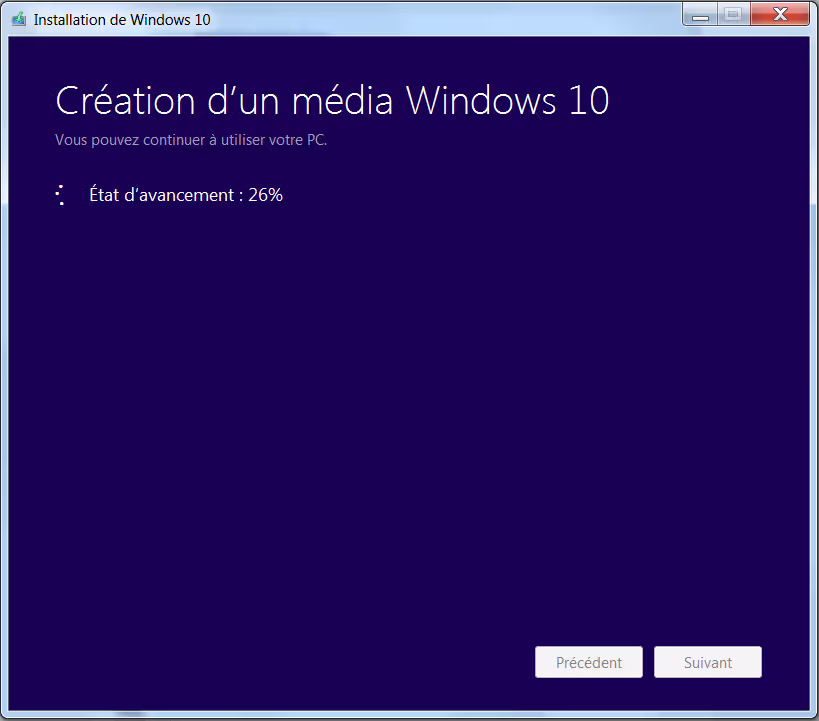Viewport: 819px width, 721px height.
Task: Click "Vous pouvez continuer à utiliser votre PC" subtitle
Action: point(191,140)
